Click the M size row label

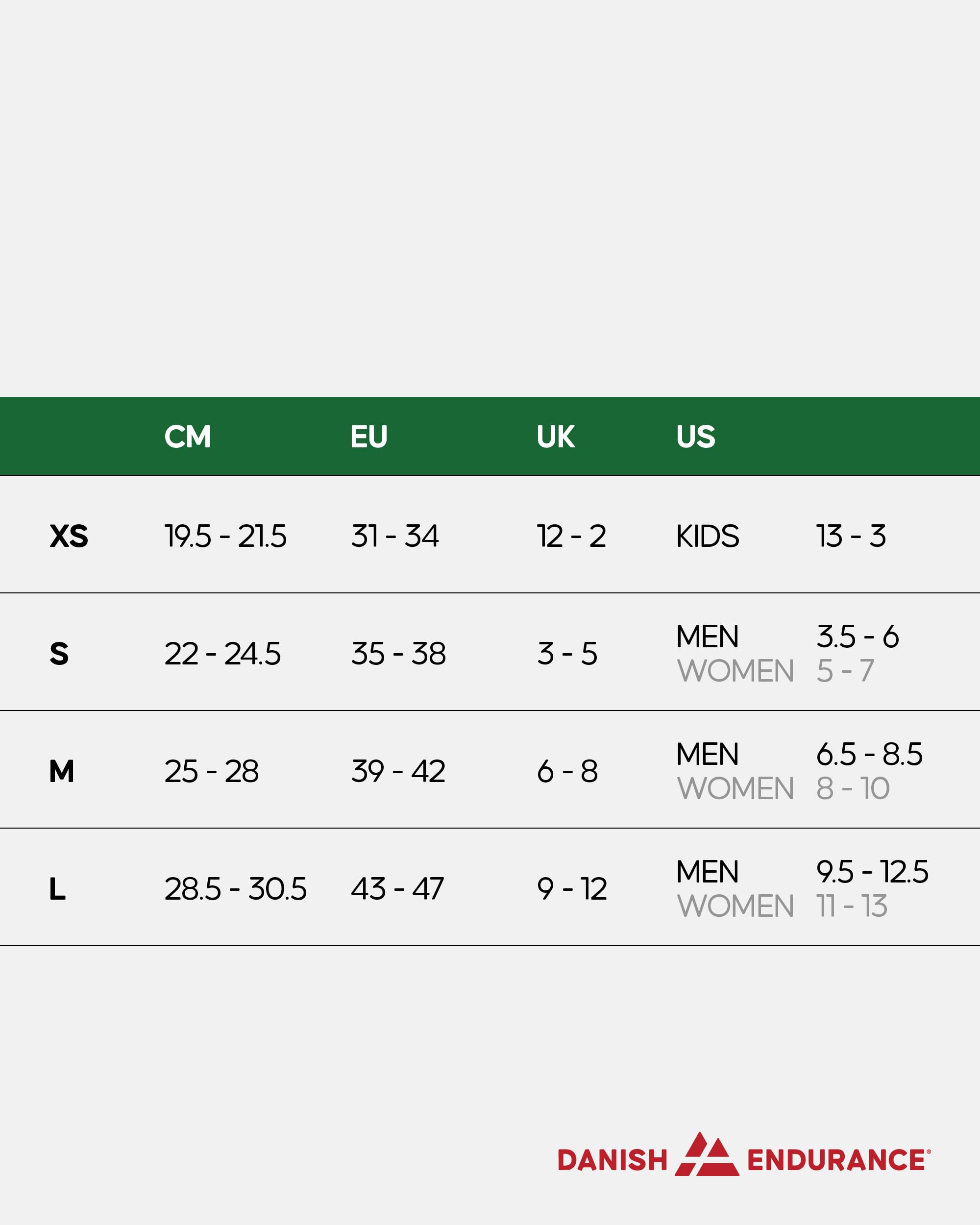click(x=61, y=772)
